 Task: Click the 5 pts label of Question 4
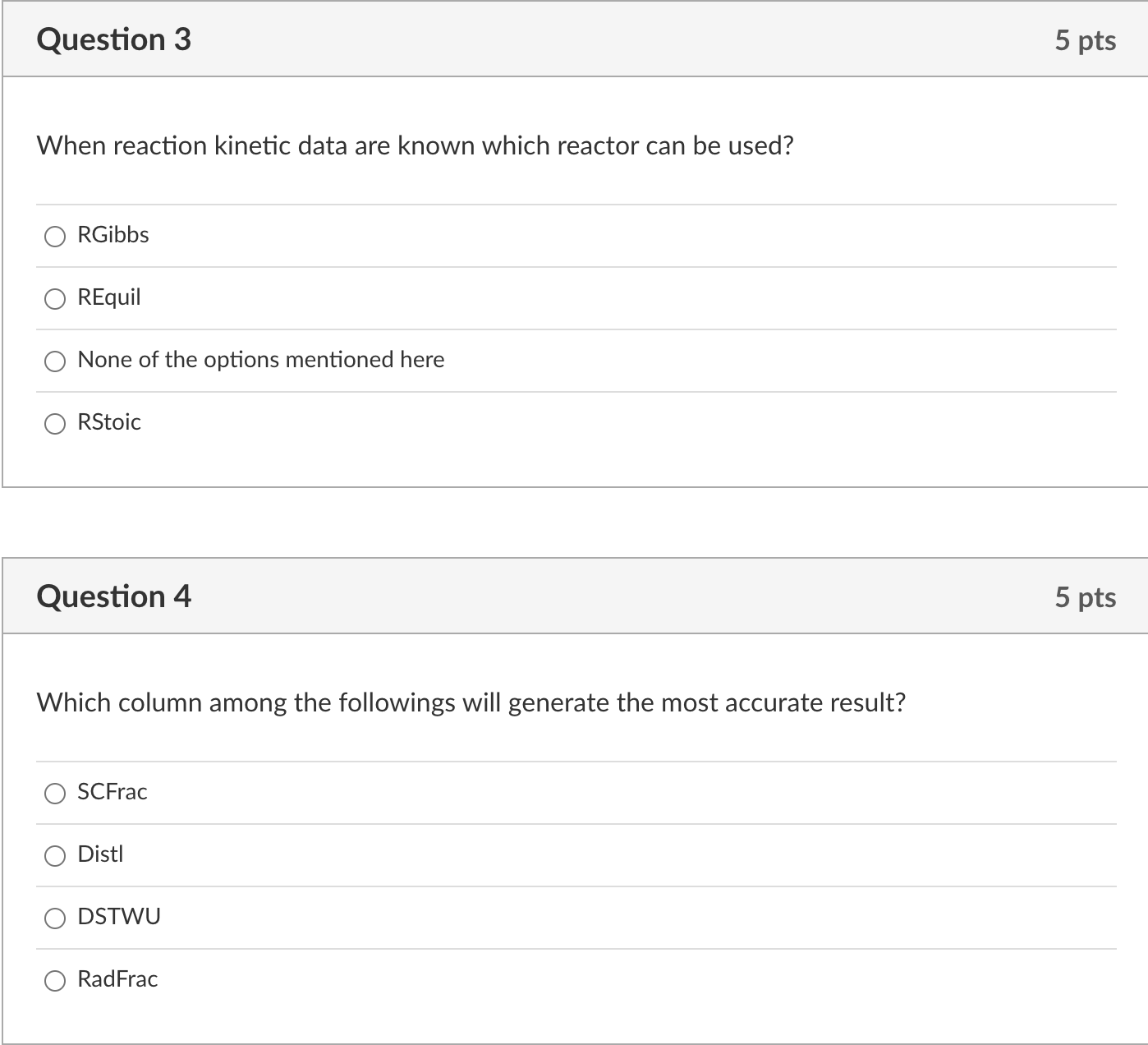pyautogui.click(x=1085, y=597)
